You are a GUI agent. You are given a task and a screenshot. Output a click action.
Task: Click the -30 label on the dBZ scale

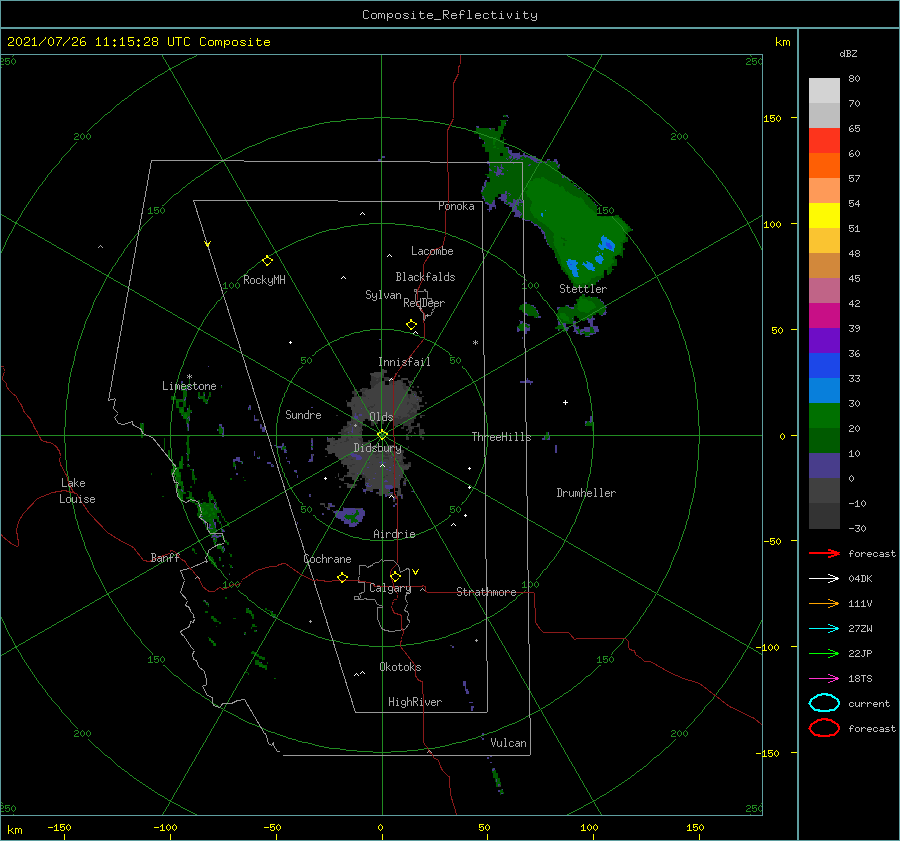coord(857,528)
